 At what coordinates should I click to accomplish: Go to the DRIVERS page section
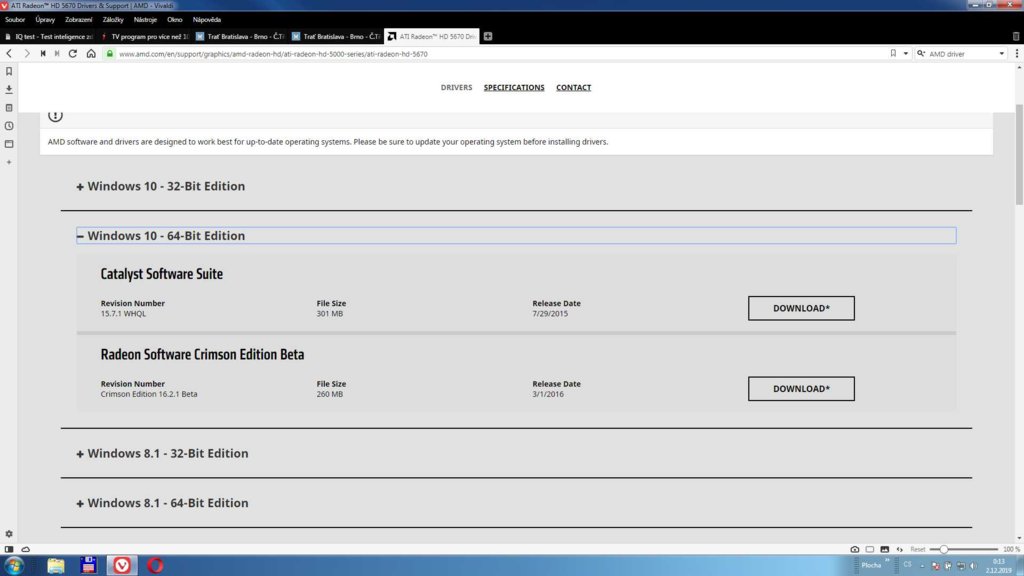(456, 88)
